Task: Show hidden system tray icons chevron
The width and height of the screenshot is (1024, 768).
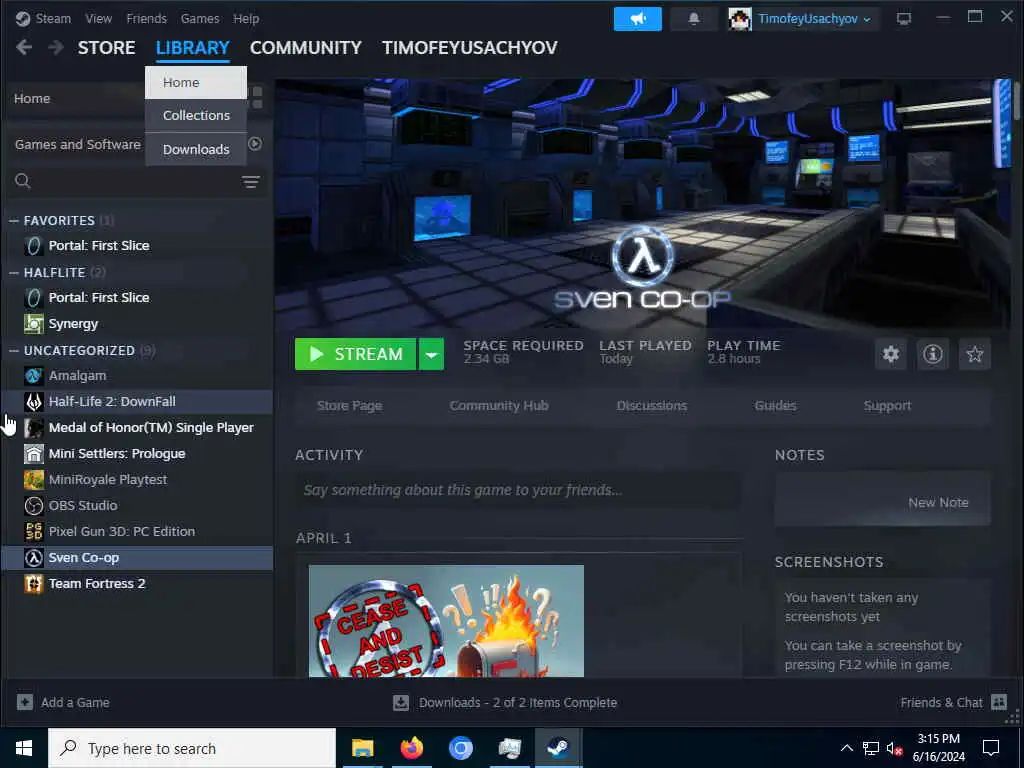Action: [x=846, y=748]
